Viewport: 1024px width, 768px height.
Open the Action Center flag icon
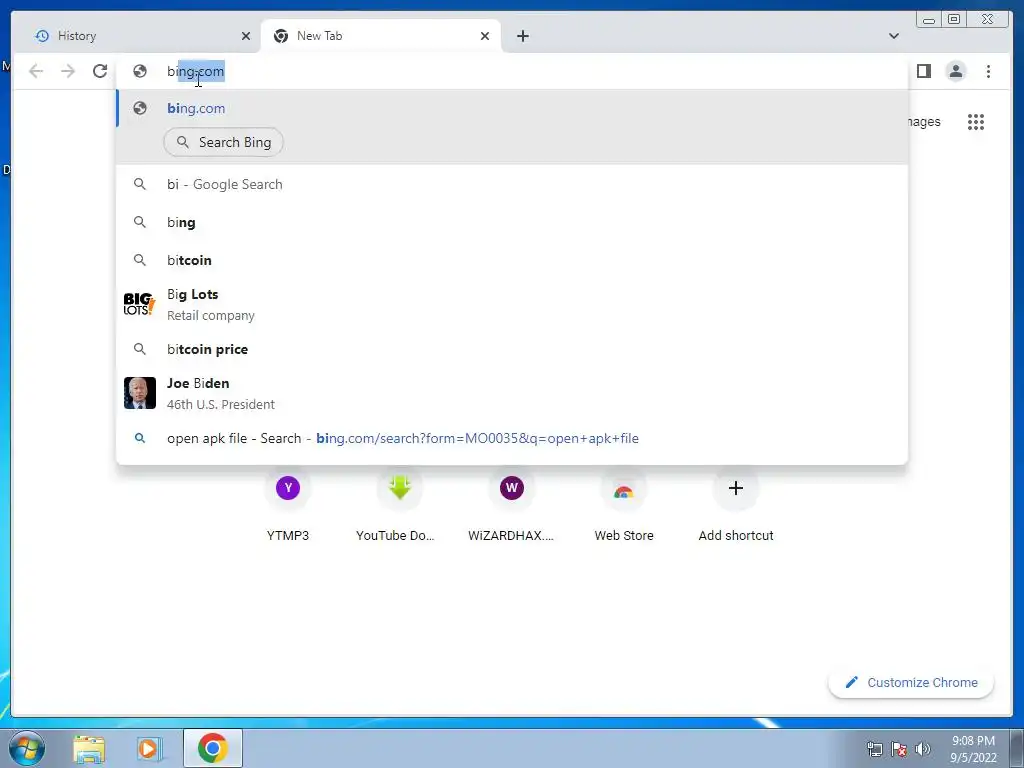pos(899,749)
